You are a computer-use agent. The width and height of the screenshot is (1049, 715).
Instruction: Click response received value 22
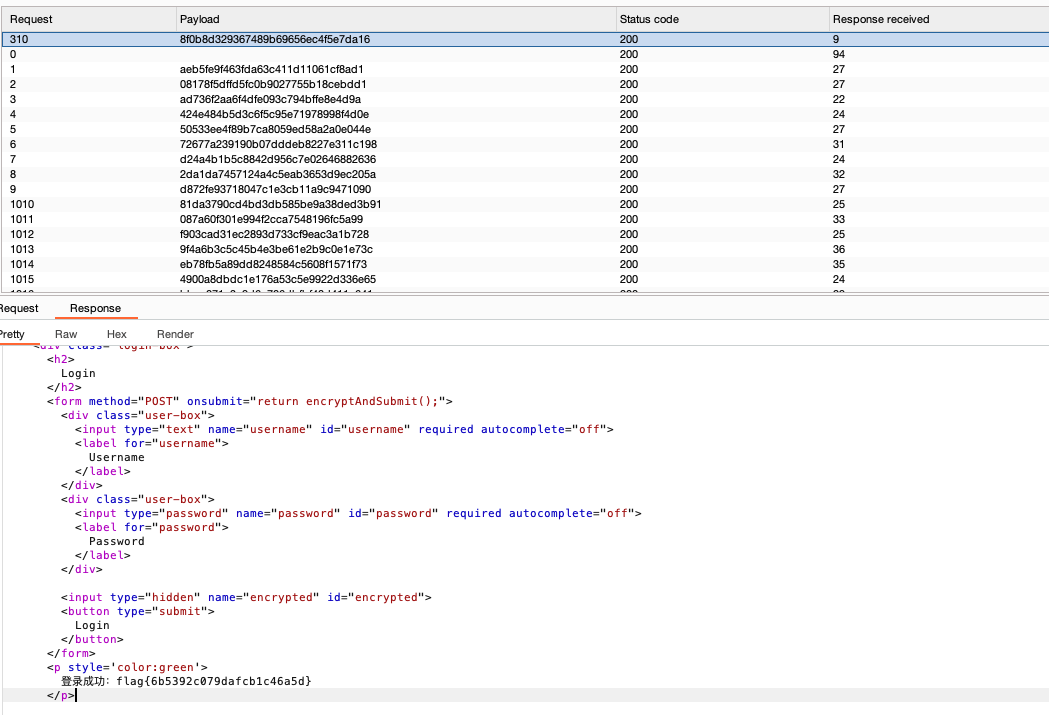(839, 99)
